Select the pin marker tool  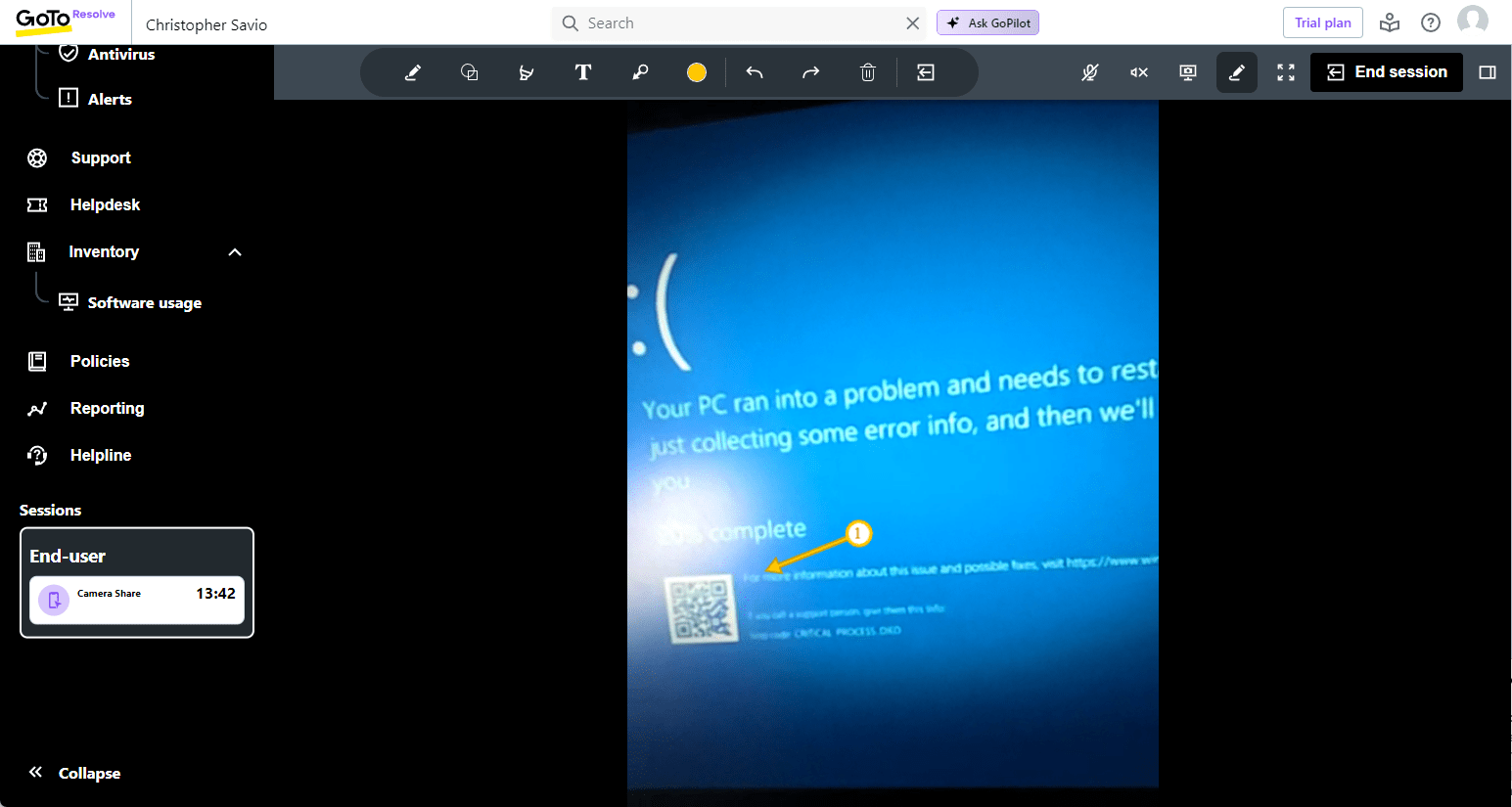tap(640, 72)
